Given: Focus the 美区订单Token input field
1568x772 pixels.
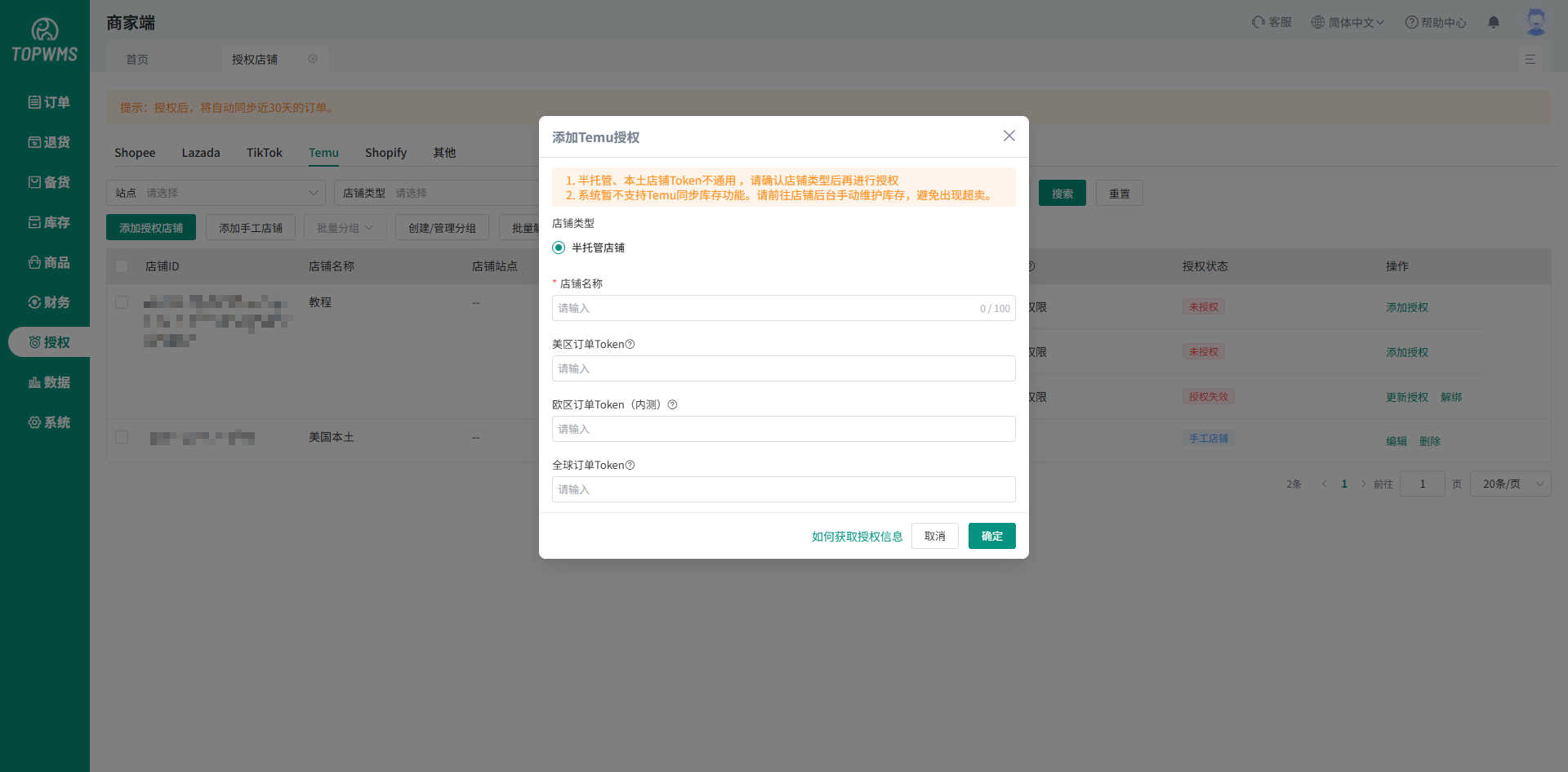Looking at the screenshot, I should pos(784,368).
